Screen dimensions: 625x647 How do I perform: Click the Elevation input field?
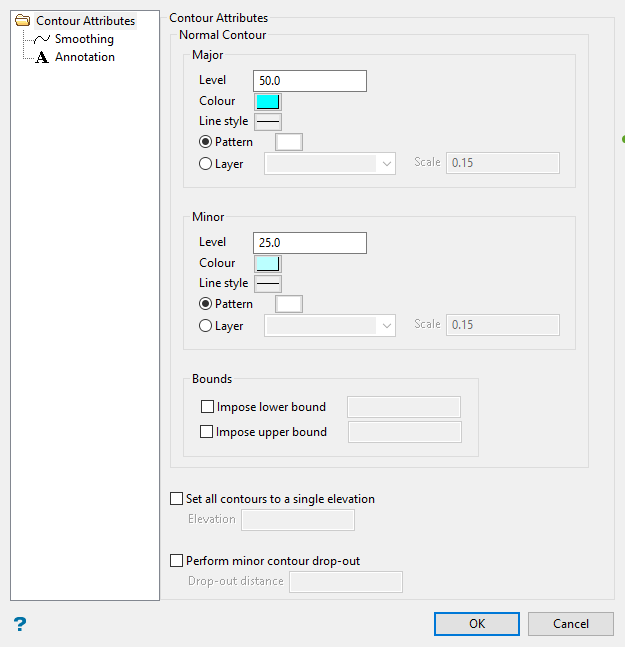tap(298, 520)
